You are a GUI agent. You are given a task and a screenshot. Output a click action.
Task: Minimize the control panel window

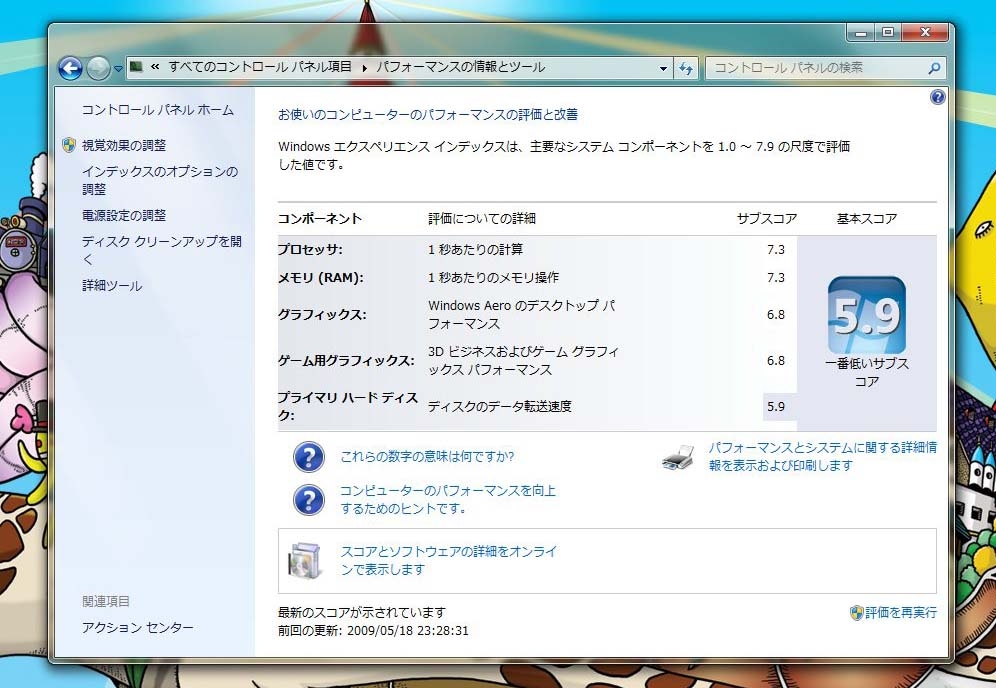(860, 32)
